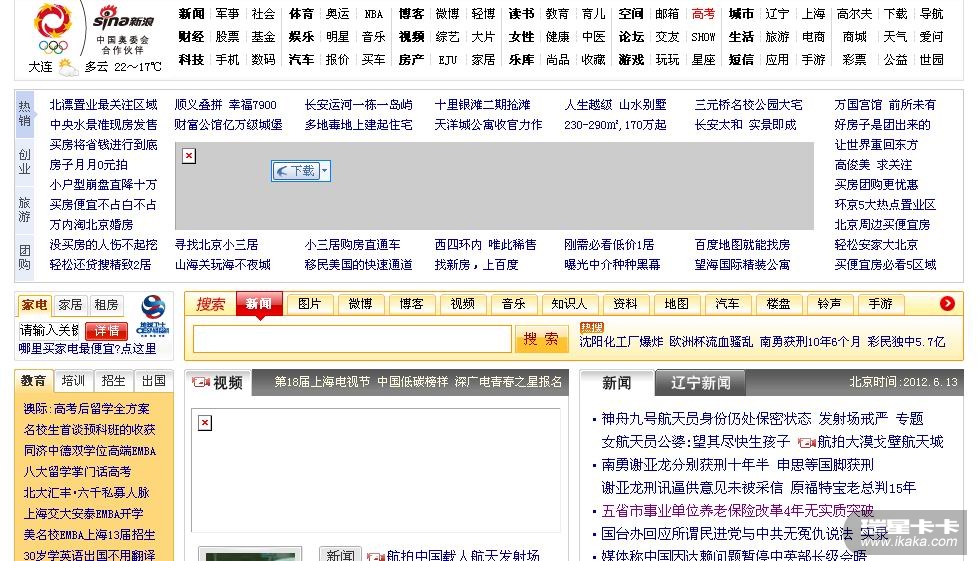
Task: Select the 视频 search tab
Action: [462, 304]
